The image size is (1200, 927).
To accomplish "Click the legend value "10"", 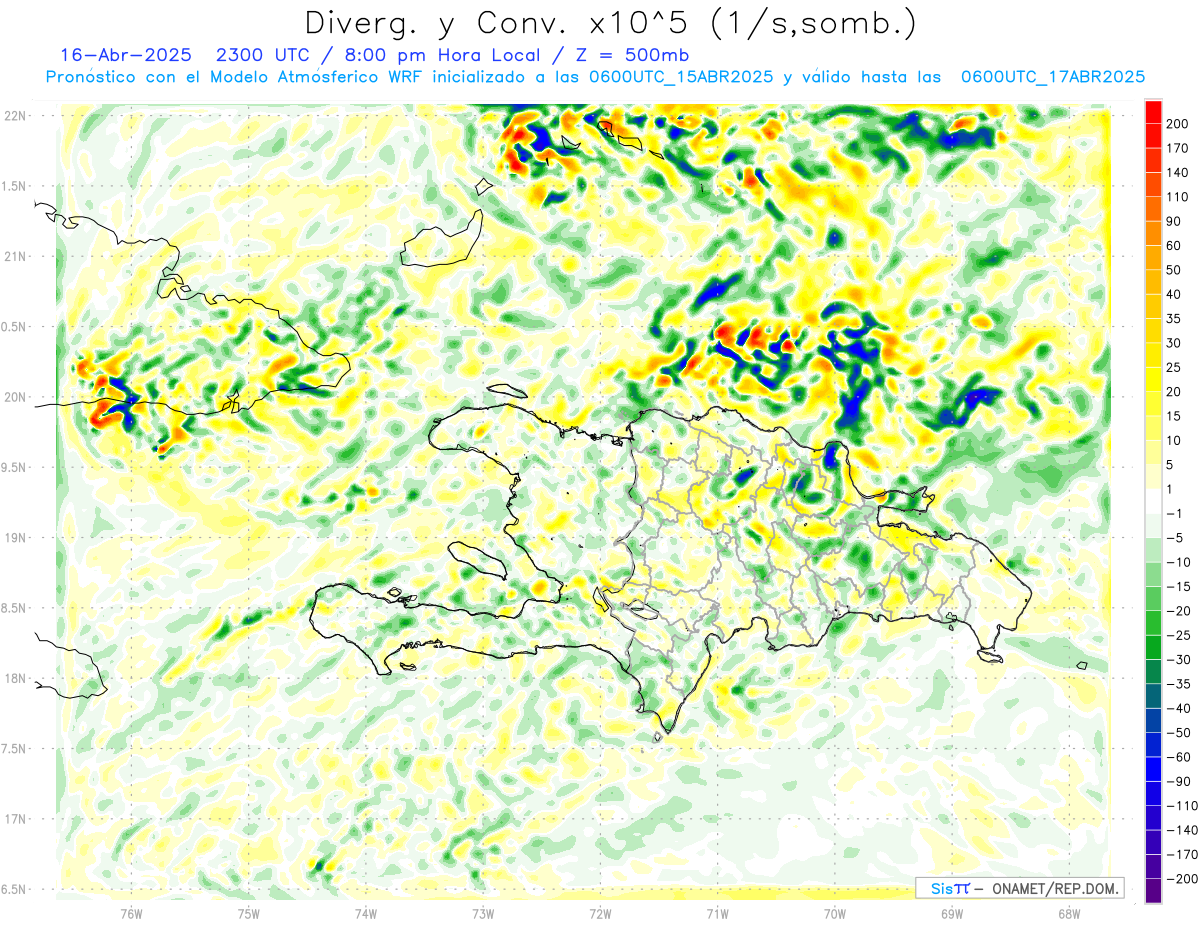I will pyautogui.click(x=1174, y=441).
